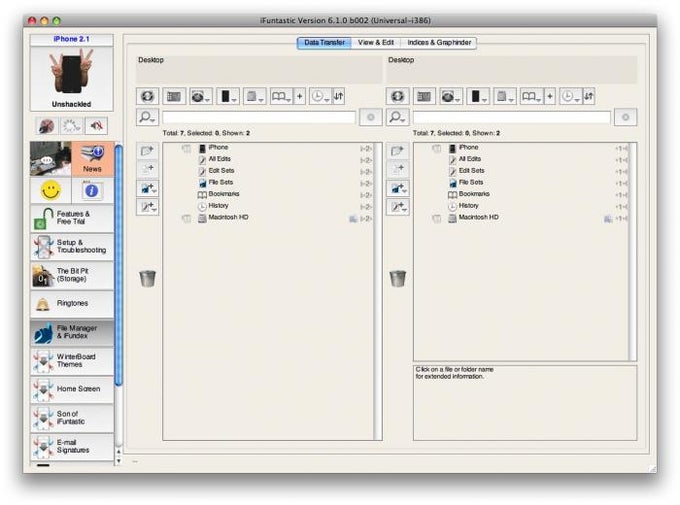Image resolution: width=680 pixels, height=505 pixels.
Task: Click Macintosh HD action icon in right pane
Action: (608, 219)
